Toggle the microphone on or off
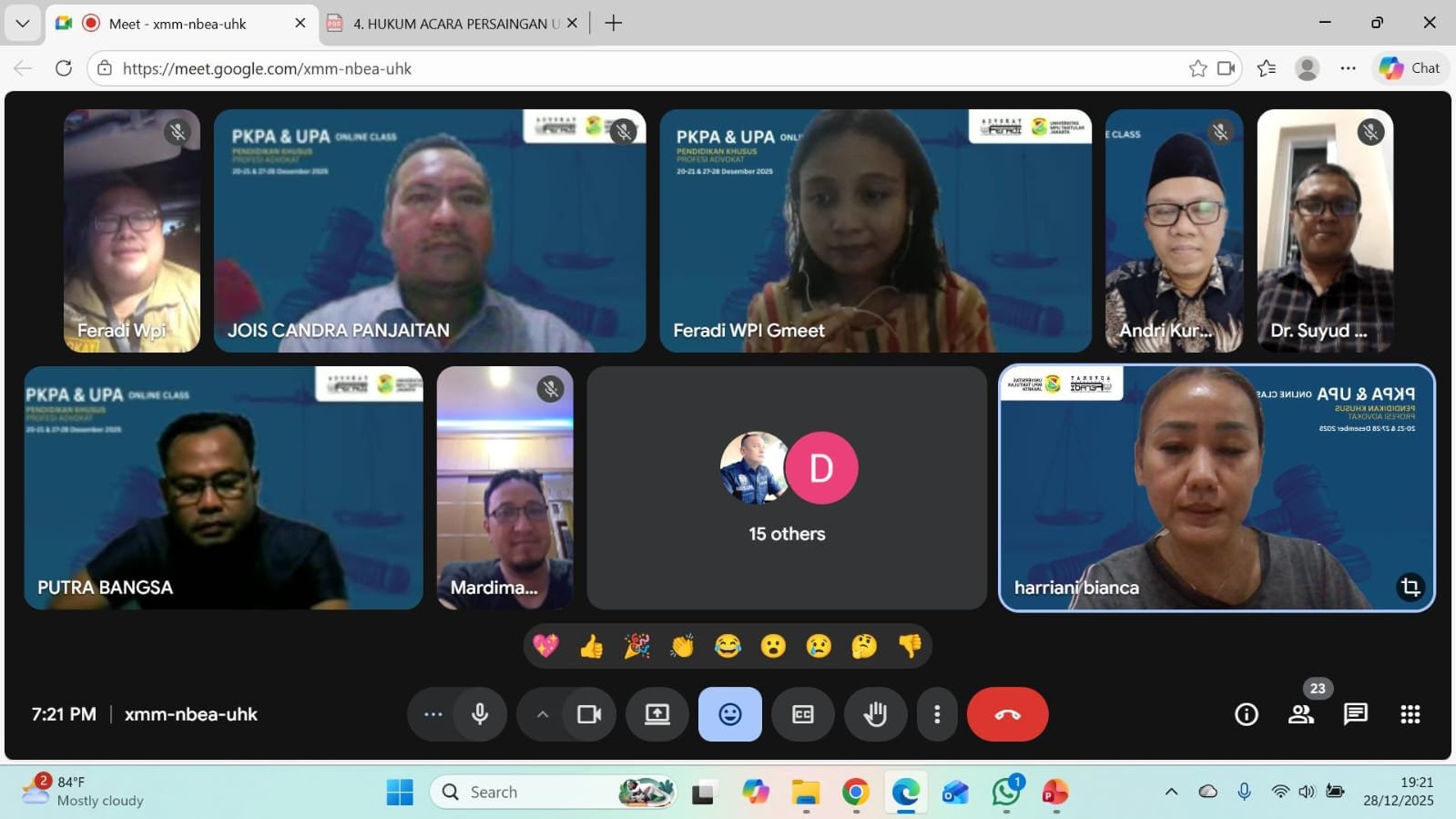The height and width of the screenshot is (819, 1456). click(x=480, y=714)
